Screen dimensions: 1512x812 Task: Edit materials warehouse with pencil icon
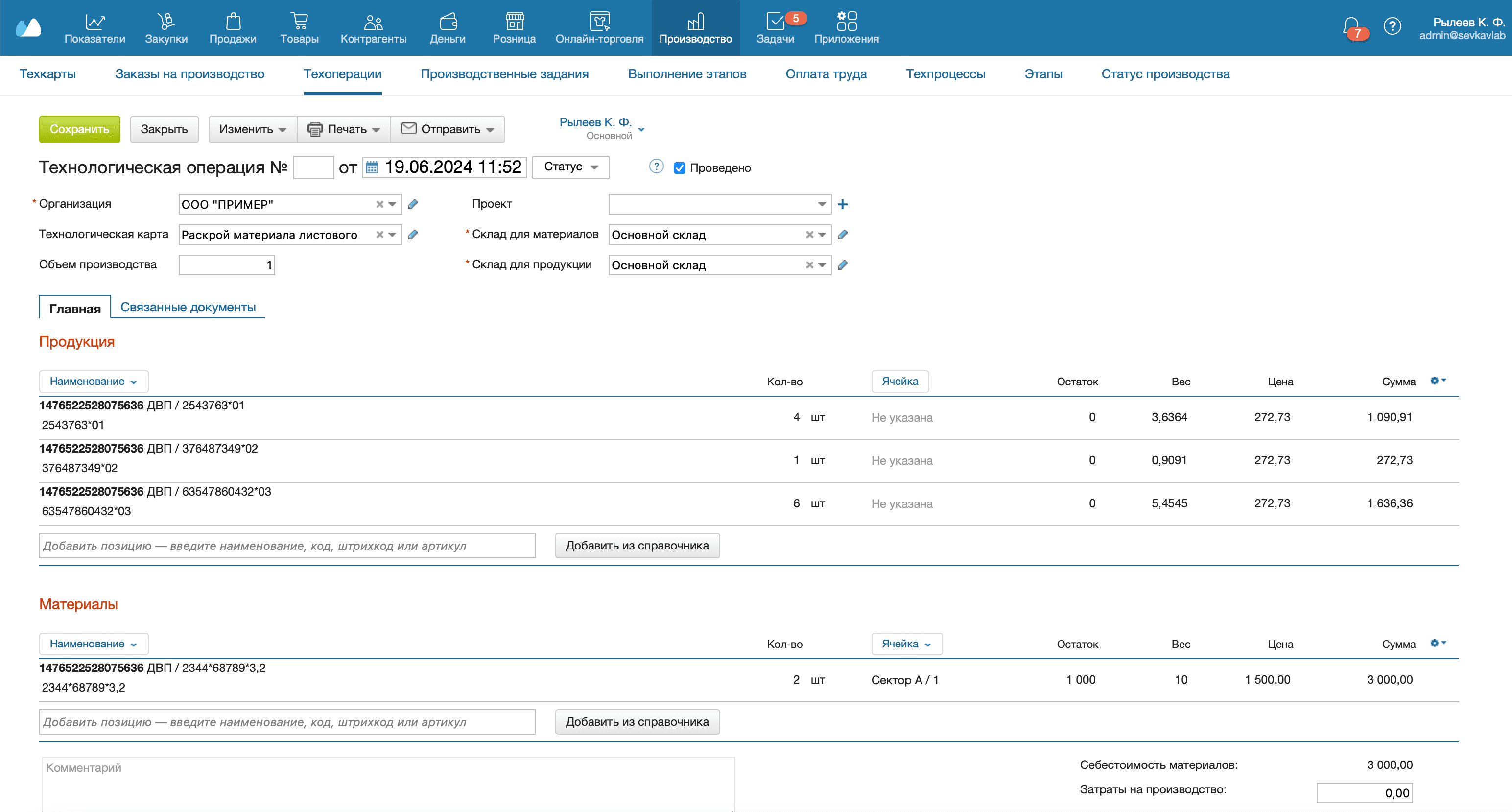[842, 235]
